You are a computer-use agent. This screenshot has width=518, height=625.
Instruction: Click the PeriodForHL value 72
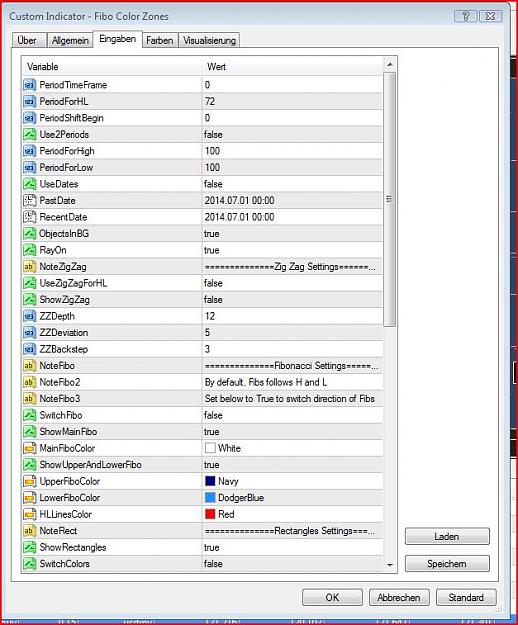coord(210,102)
